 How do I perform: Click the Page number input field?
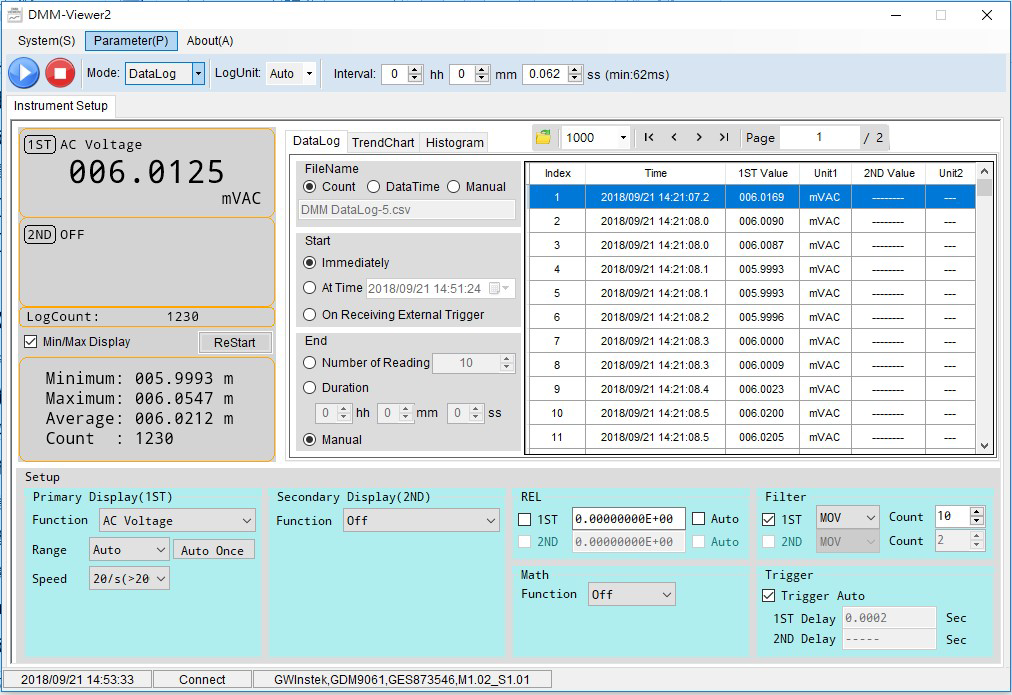click(818, 138)
